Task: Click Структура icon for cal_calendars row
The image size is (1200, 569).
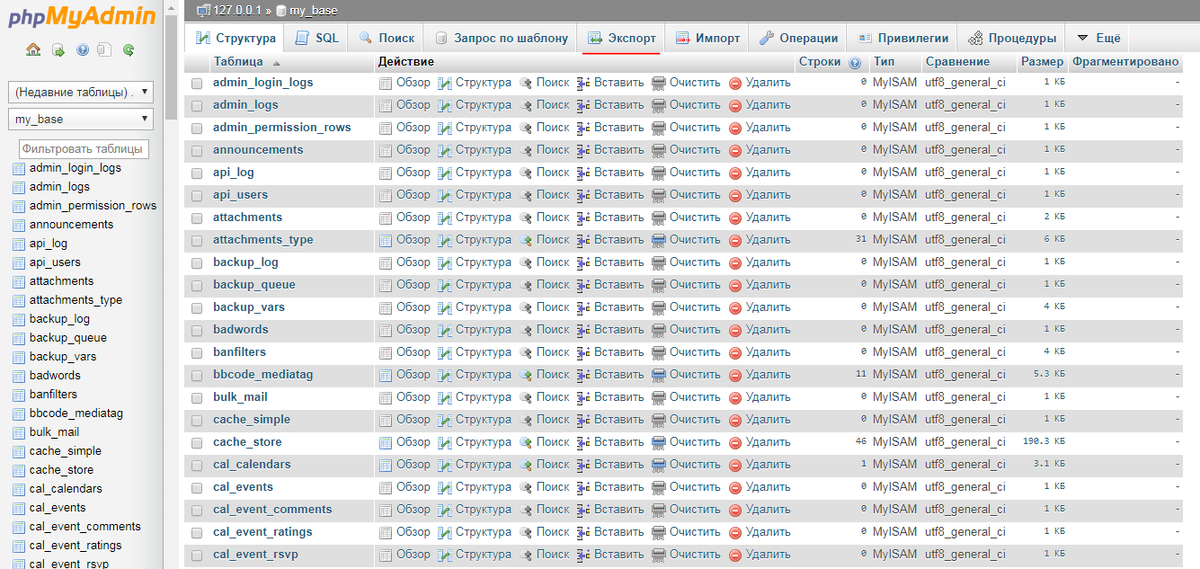Action: coord(445,465)
